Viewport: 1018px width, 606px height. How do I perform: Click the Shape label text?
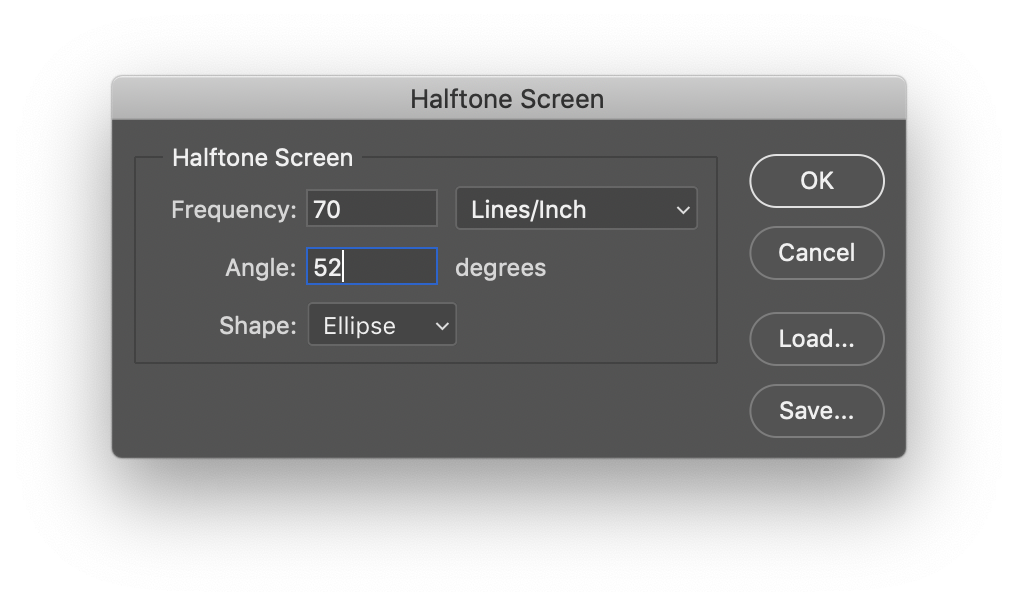pyautogui.click(x=257, y=326)
